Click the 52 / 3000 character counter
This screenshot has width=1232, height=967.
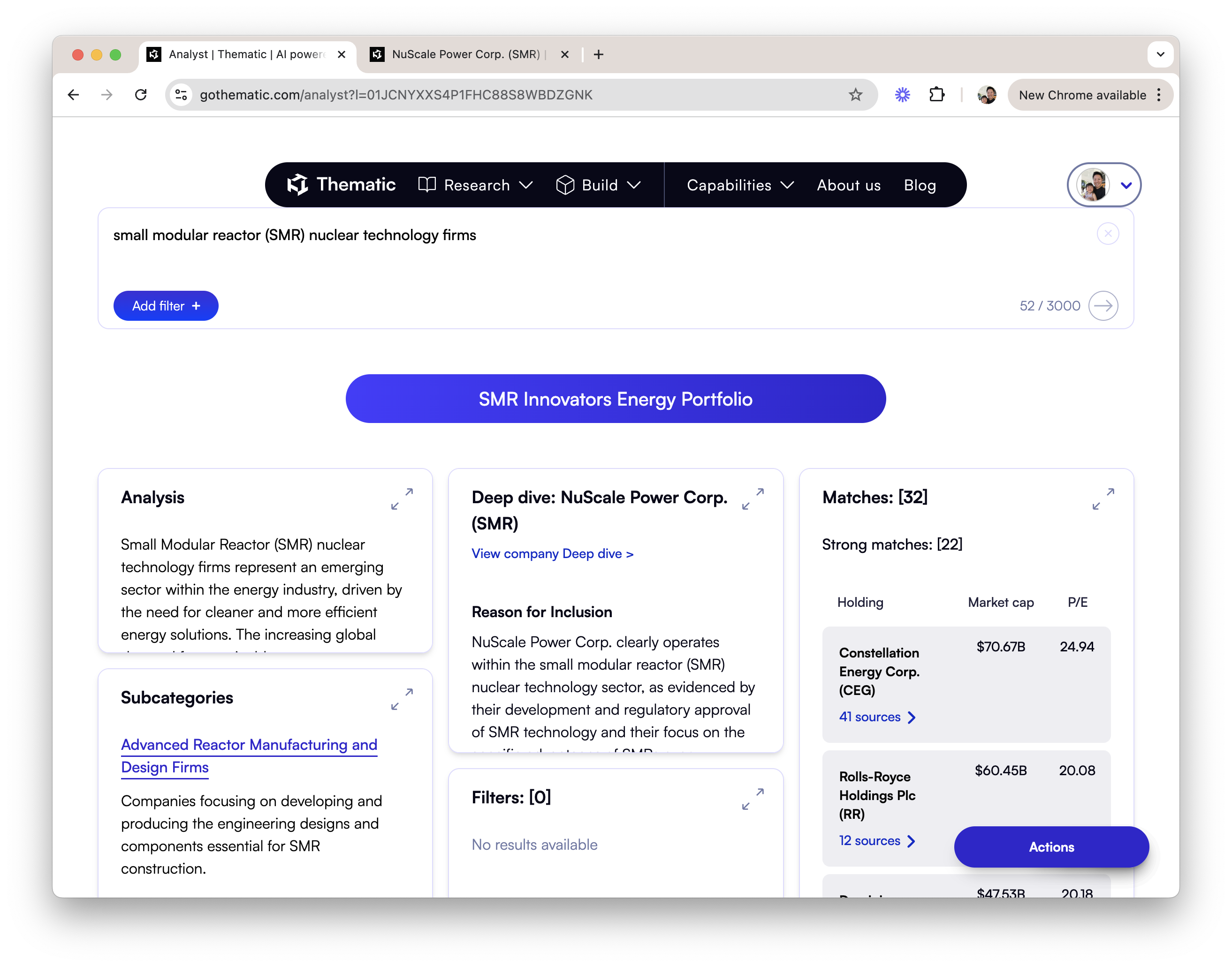(1049, 306)
